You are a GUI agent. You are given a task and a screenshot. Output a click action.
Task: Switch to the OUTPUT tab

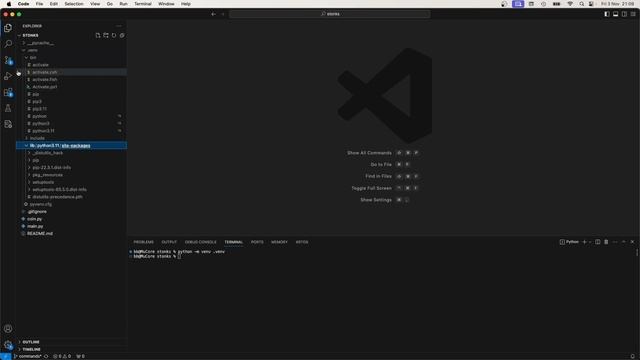point(169,242)
